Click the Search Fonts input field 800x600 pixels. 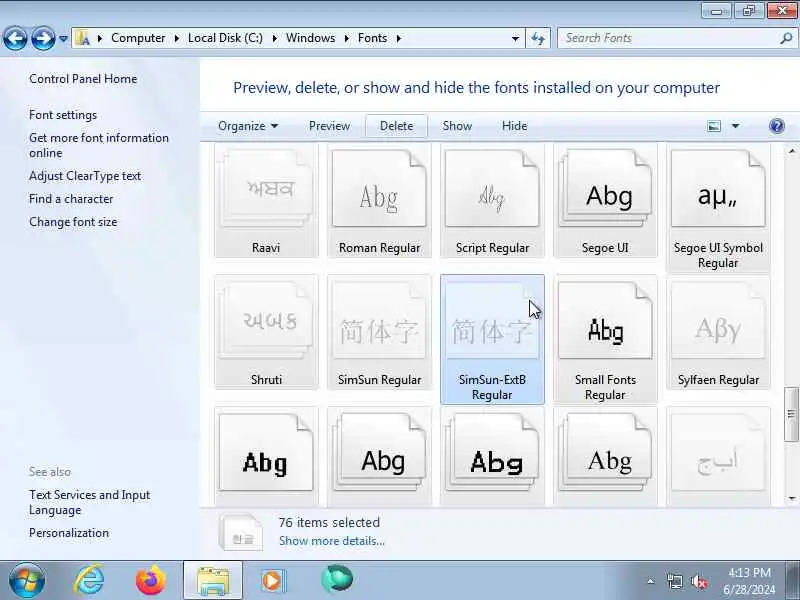pos(668,38)
